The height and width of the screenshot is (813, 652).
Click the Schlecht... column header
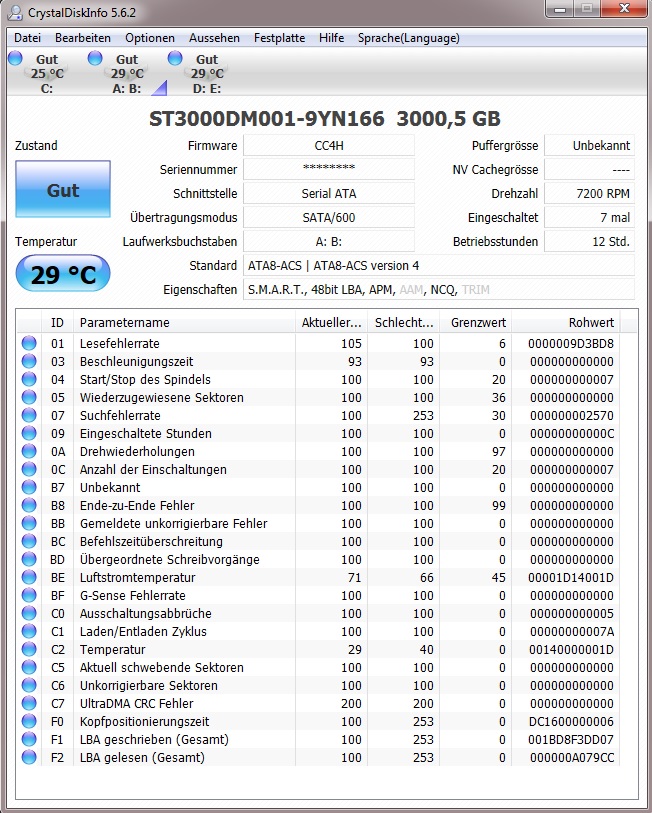coord(403,323)
